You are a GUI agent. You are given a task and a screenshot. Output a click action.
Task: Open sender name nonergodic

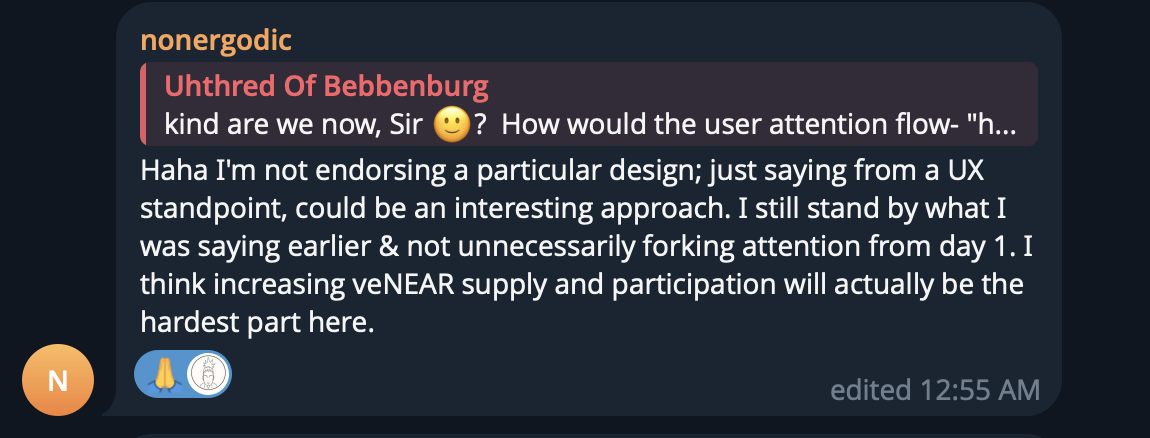(216, 40)
